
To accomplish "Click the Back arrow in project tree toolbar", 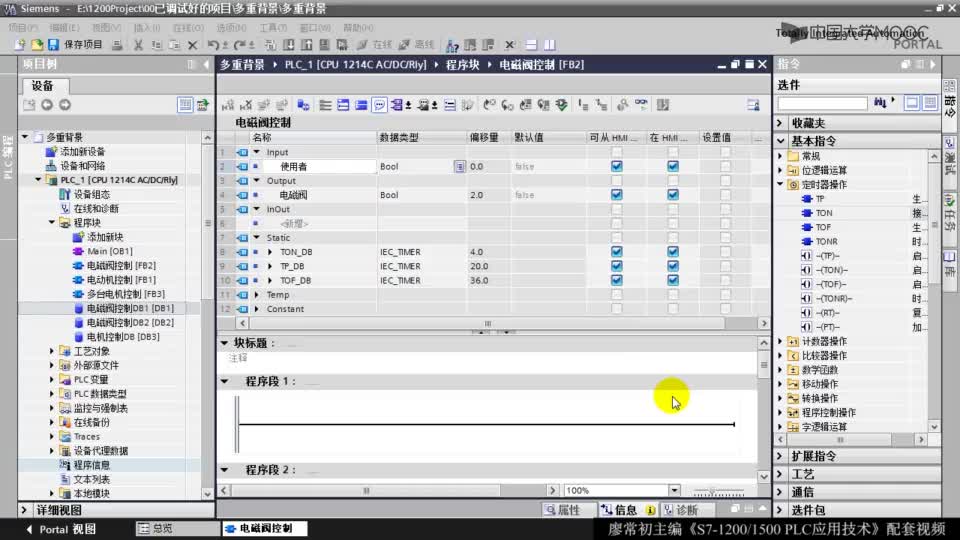I will (47, 105).
